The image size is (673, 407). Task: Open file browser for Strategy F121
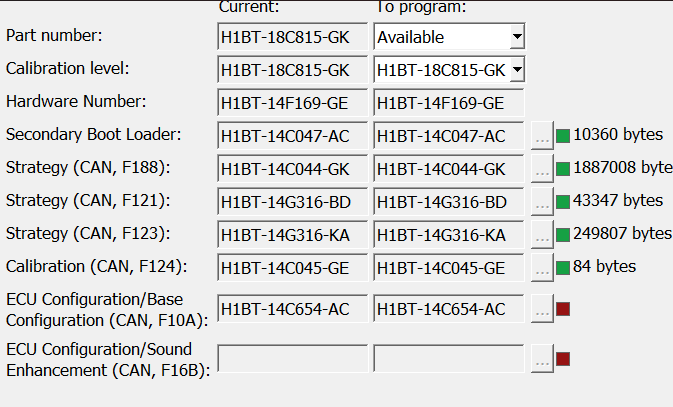(x=541, y=202)
